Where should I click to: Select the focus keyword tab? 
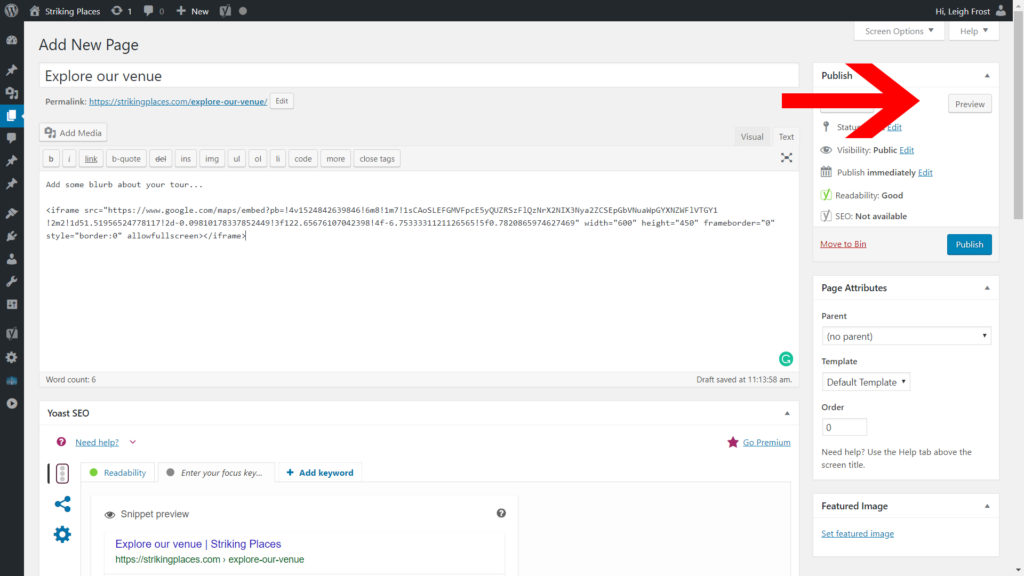pos(215,473)
